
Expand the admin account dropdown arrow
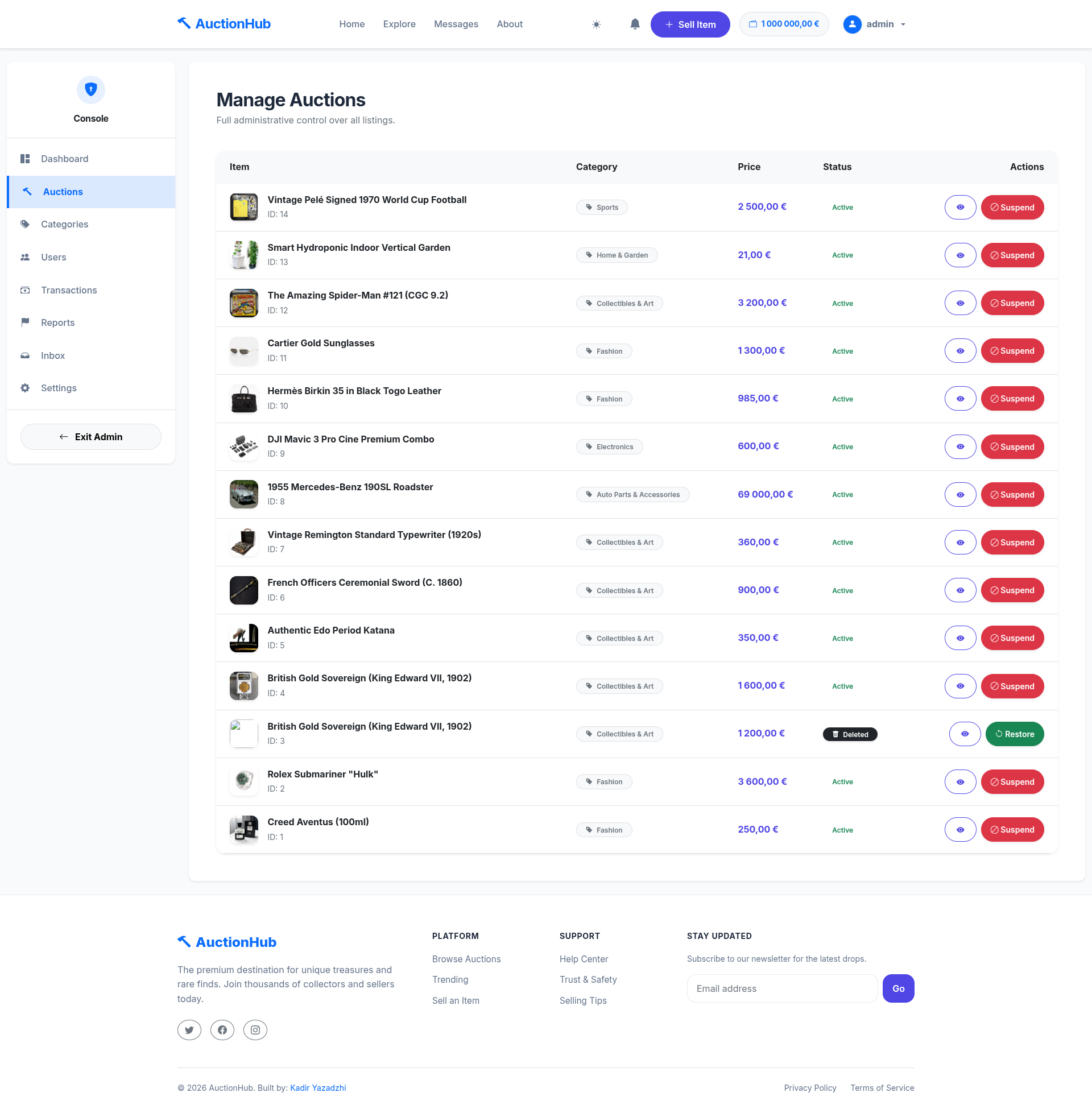pos(903,24)
